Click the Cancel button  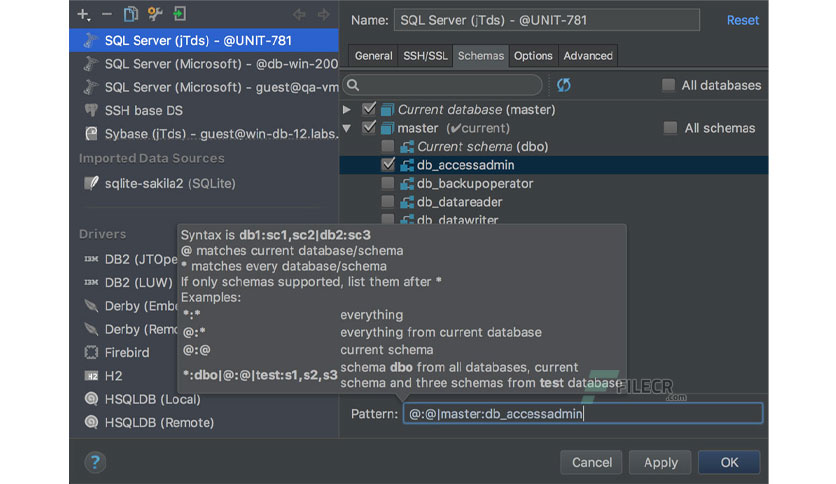pos(591,462)
